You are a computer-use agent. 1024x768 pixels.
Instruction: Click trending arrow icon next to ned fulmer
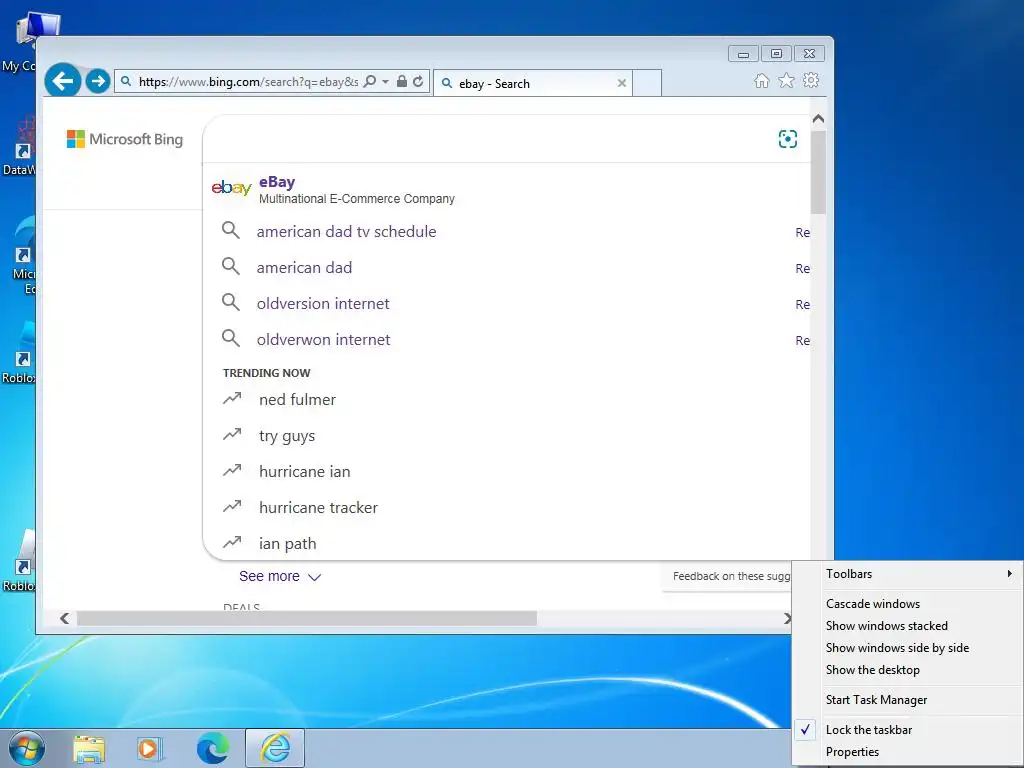pyautogui.click(x=232, y=398)
